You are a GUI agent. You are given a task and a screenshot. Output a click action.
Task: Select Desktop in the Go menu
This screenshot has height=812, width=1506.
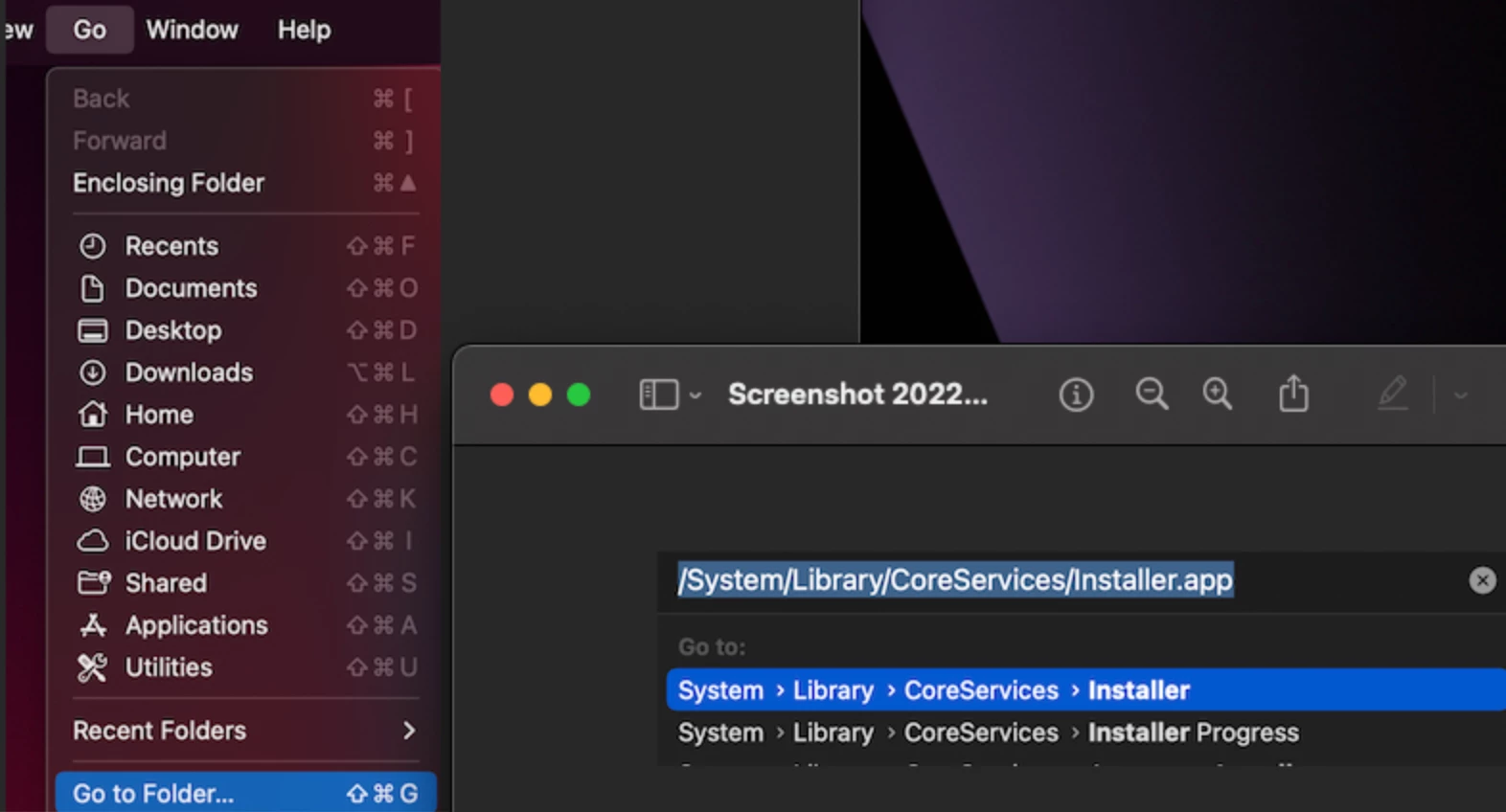(244, 330)
